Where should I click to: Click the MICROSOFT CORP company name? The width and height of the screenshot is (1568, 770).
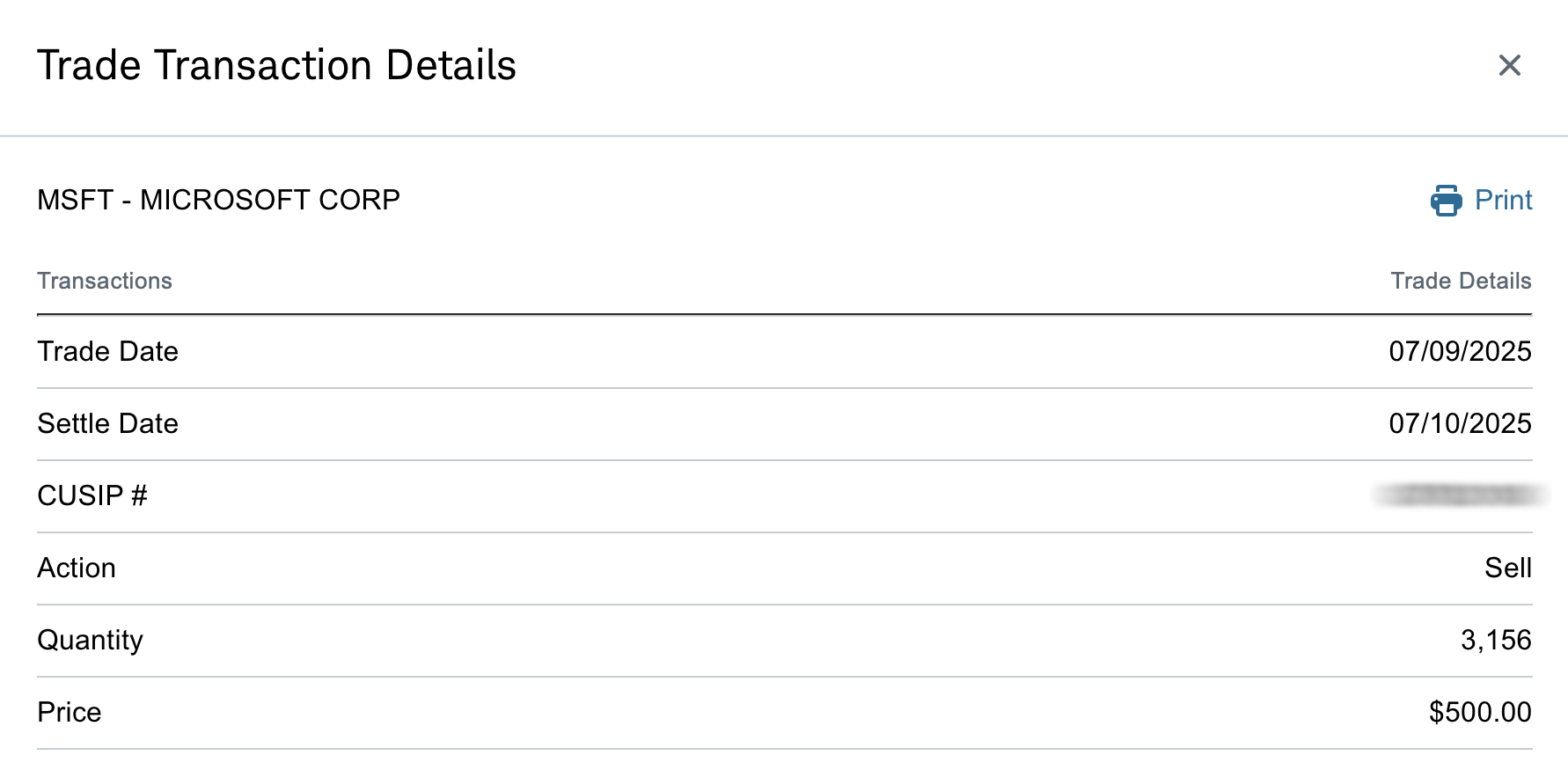270,201
